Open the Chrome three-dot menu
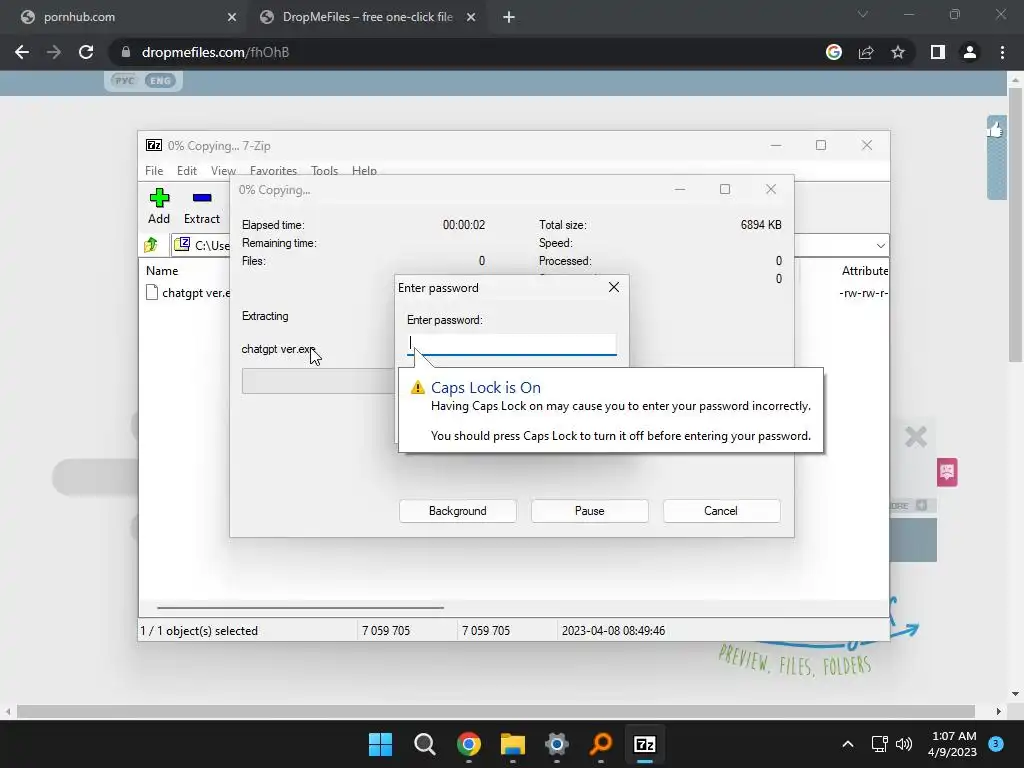Viewport: 1024px width, 768px height. 1002,52
